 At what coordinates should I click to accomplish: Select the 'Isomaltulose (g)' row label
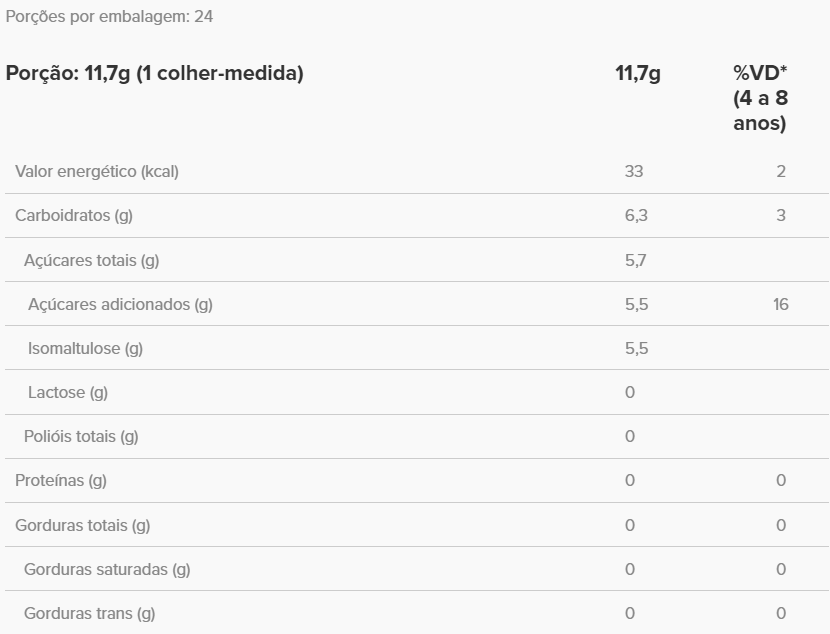85,348
